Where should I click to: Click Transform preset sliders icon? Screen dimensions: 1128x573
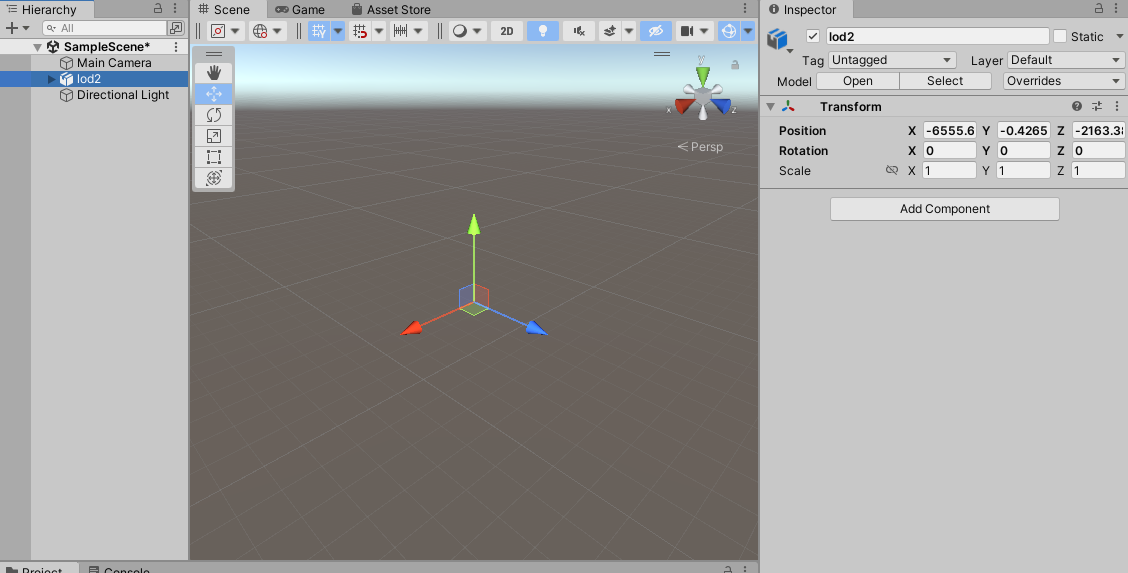(x=1097, y=106)
